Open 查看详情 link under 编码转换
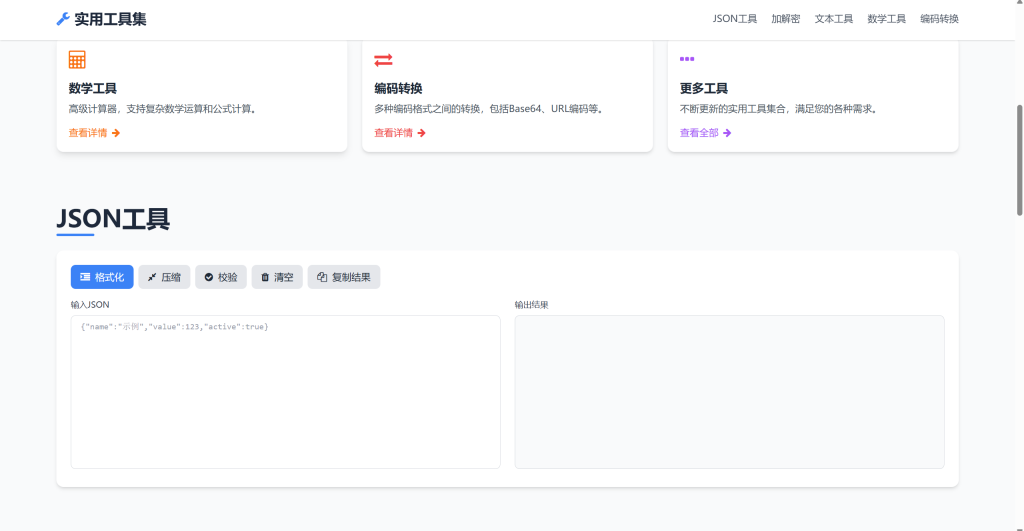Image resolution: width=1024 pixels, height=531 pixels. (400, 133)
